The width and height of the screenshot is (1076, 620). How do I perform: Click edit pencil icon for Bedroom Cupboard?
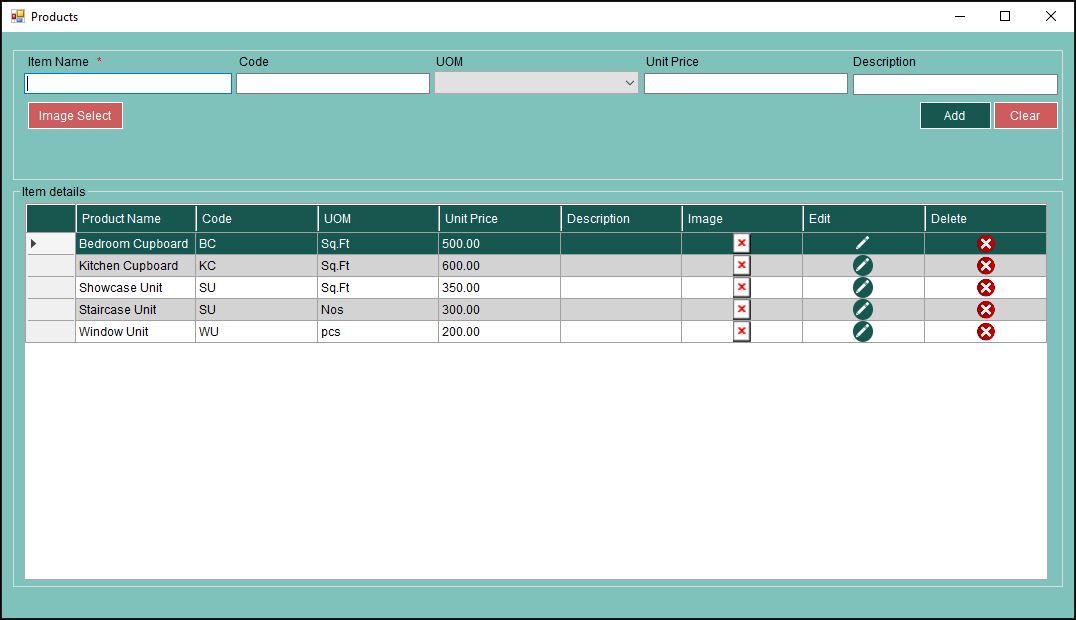tap(862, 243)
